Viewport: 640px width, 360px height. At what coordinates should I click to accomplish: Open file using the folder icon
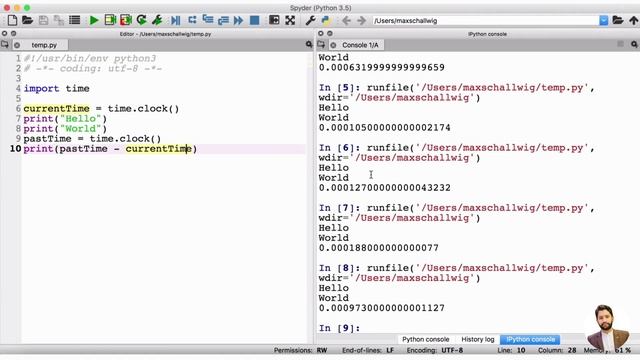click(x=27, y=20)
